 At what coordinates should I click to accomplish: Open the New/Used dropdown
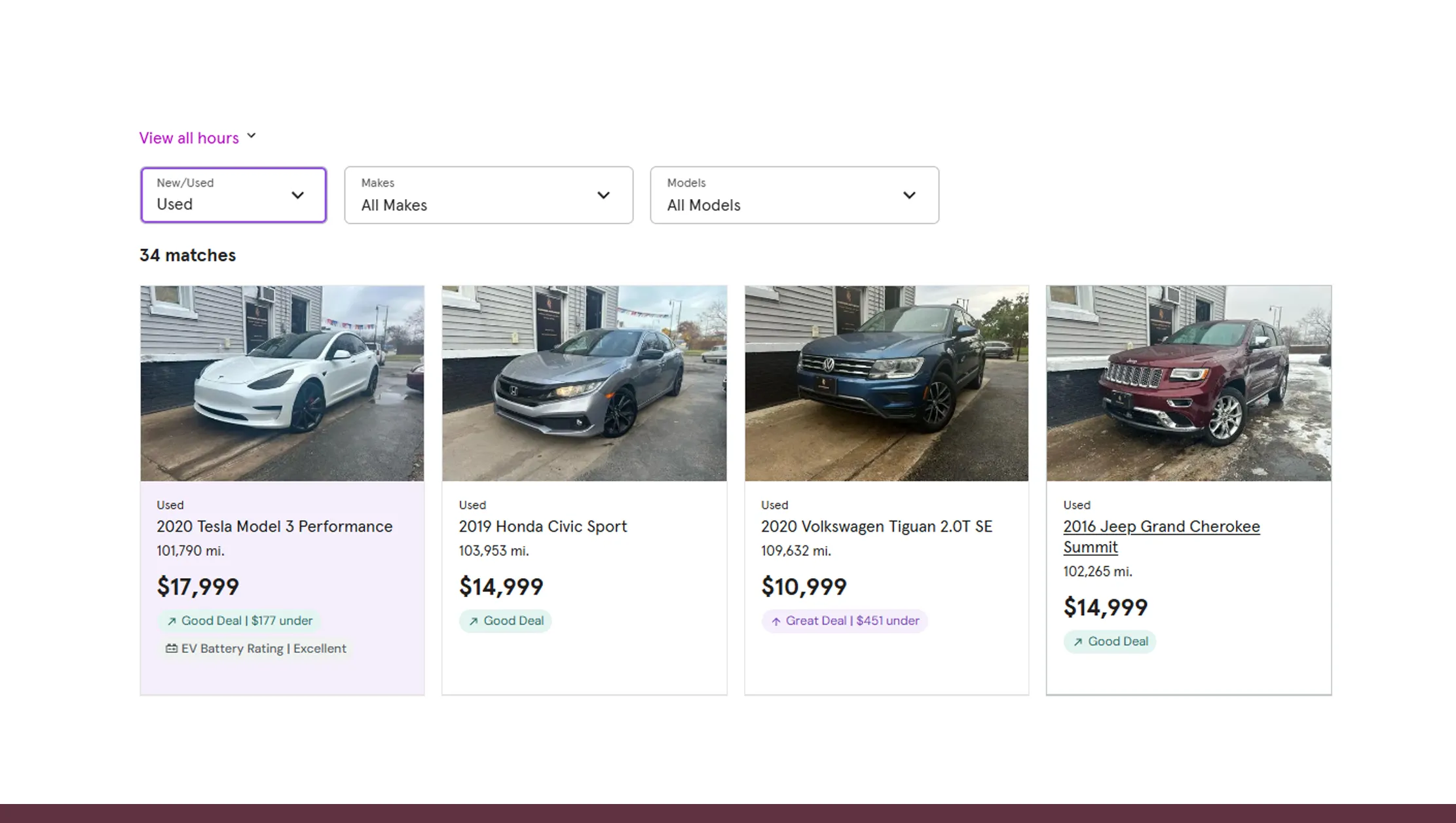tap(233, 195)
